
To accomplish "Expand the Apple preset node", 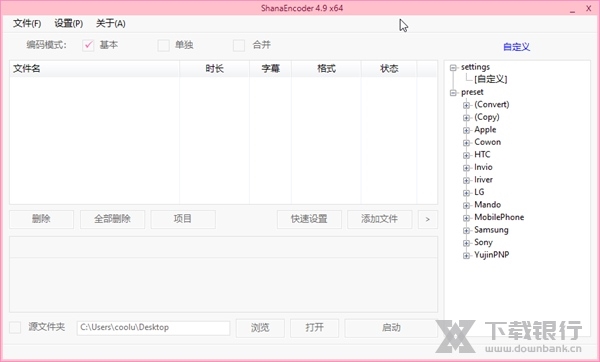I will [x=466, y=130].
